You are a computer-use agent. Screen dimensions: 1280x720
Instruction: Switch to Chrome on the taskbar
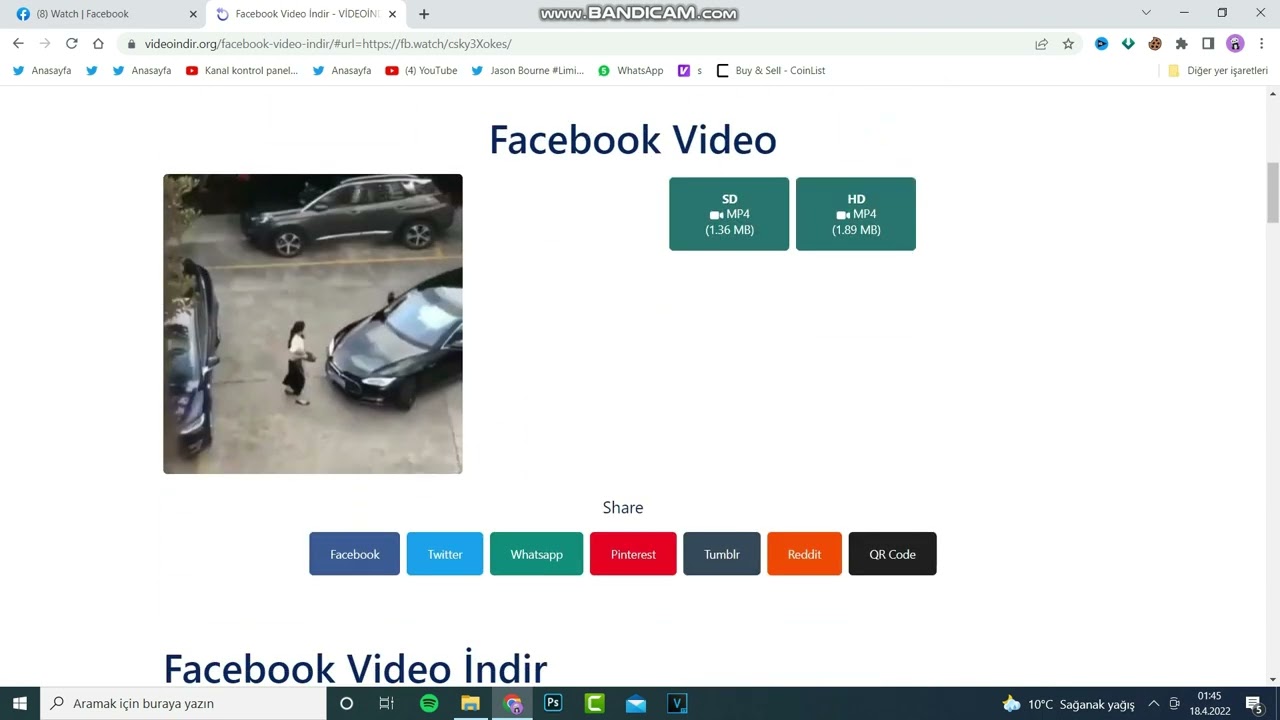tap(513, 703)
